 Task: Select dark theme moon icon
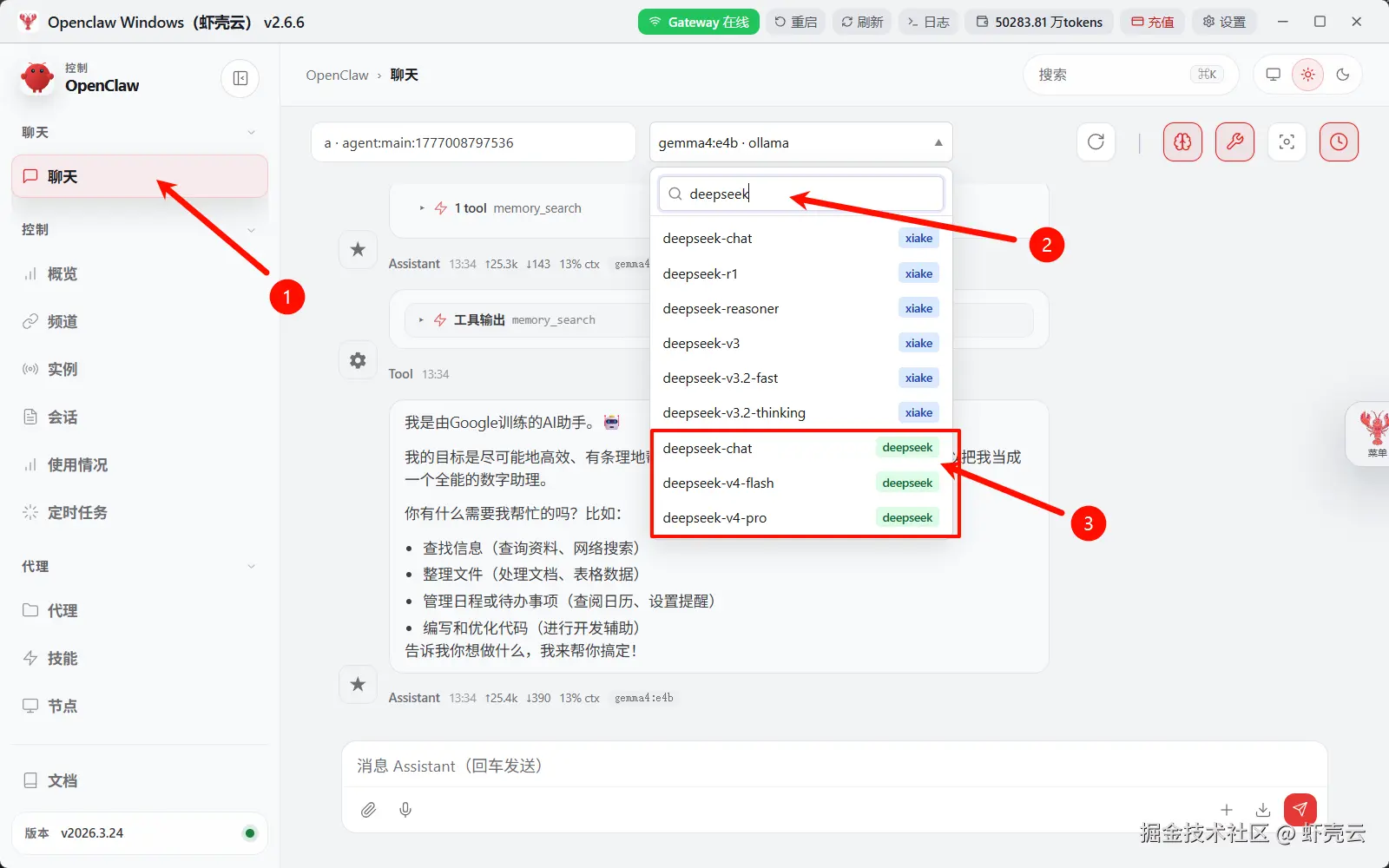tap(1343, 75)
